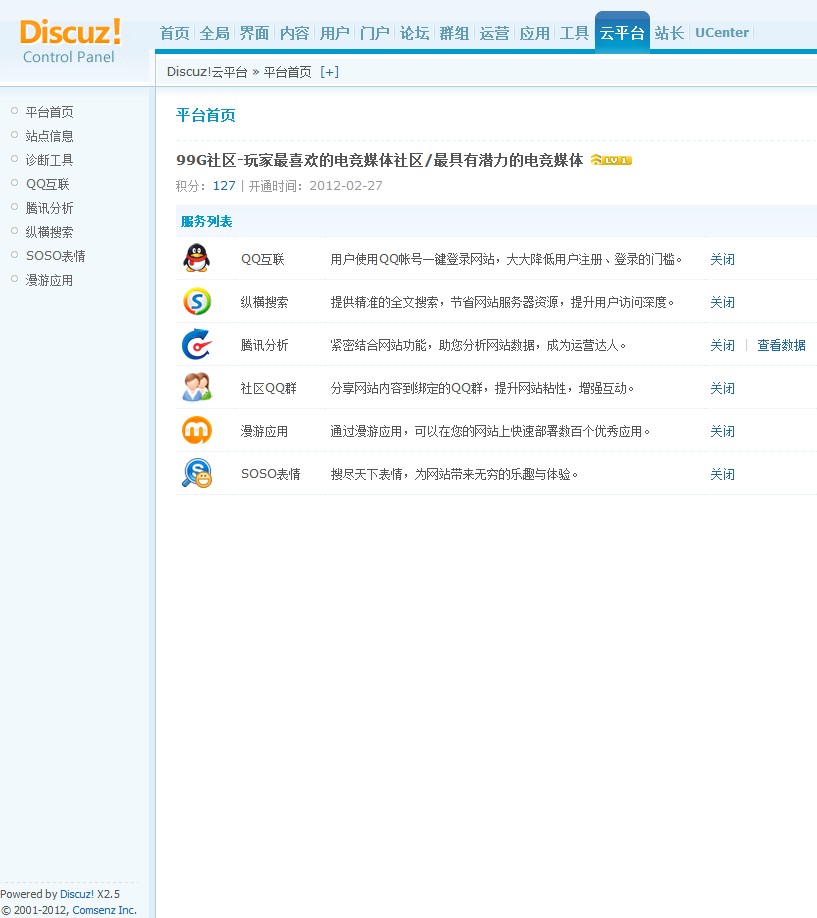Click the 漫游应用 service name in list
817x918 pixels.
(264, 431)
